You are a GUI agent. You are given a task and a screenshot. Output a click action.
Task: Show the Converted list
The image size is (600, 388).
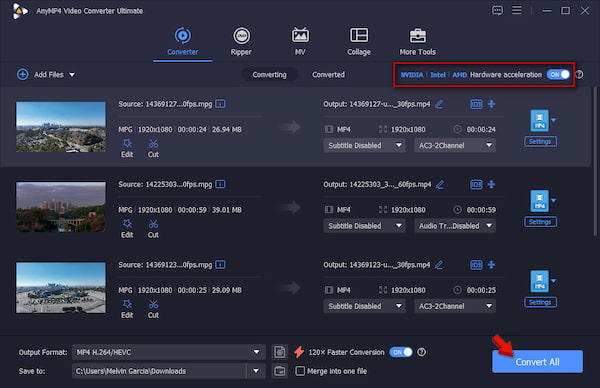click(328, 75)
